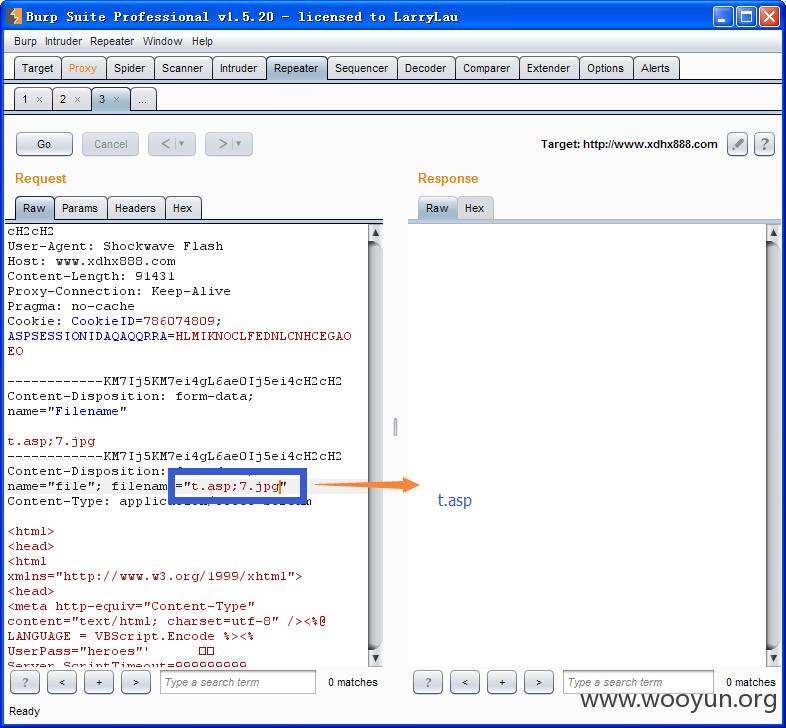Switch to the Spider tab
786x728 pixels.
[x=129, y=68]
